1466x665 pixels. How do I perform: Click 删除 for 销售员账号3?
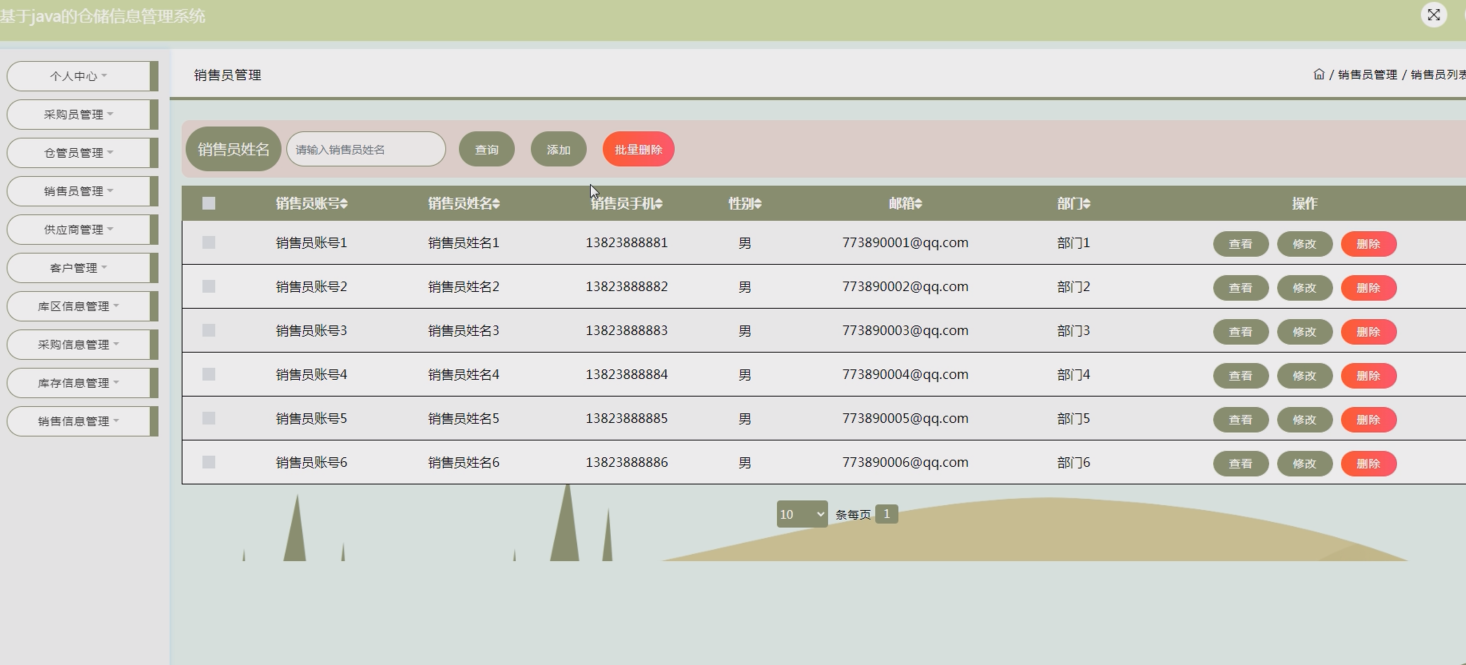point(1369,332)
